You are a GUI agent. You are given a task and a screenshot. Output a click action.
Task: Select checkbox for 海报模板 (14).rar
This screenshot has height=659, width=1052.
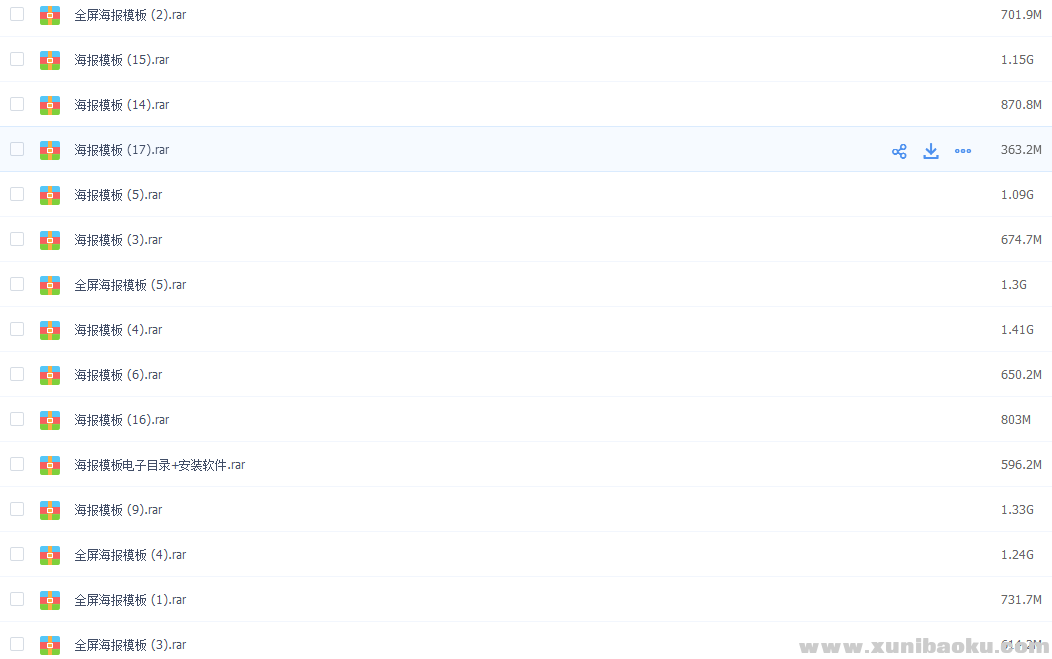[17, 104]
